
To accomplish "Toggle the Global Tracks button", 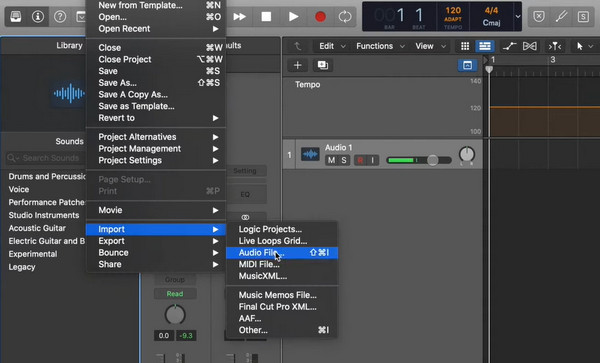I will point(468,65).
